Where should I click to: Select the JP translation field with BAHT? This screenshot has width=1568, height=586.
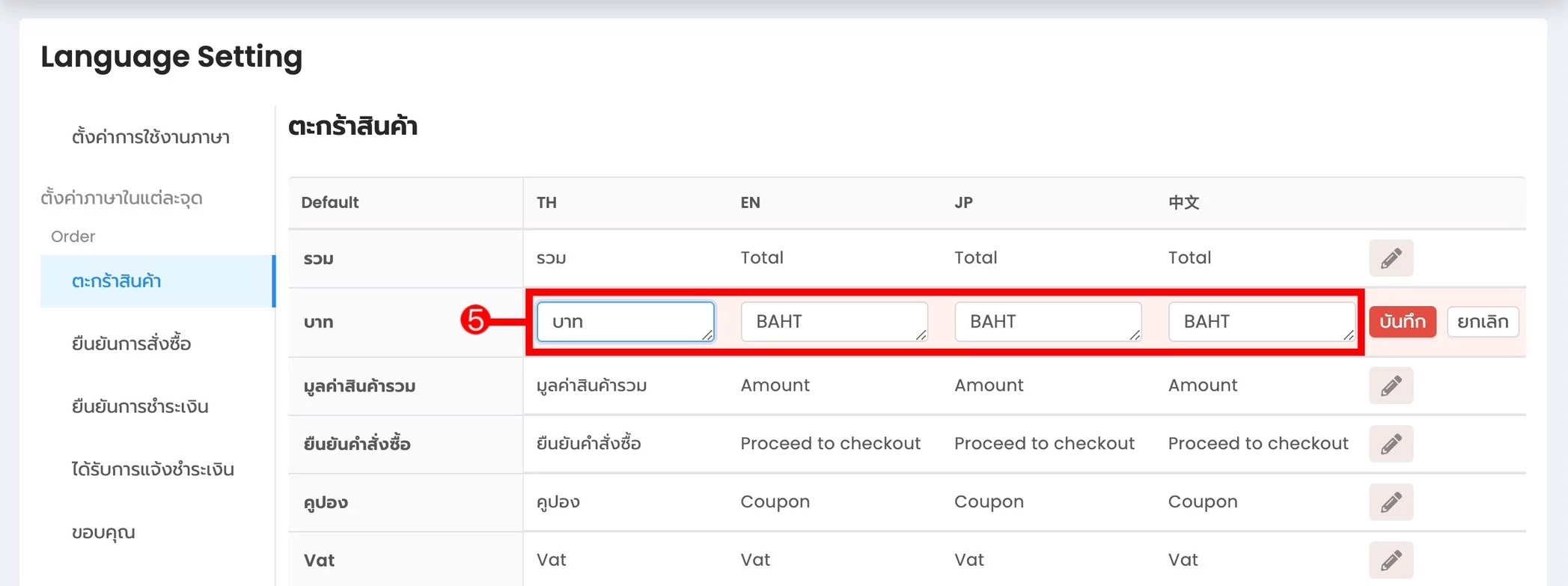1047,322
